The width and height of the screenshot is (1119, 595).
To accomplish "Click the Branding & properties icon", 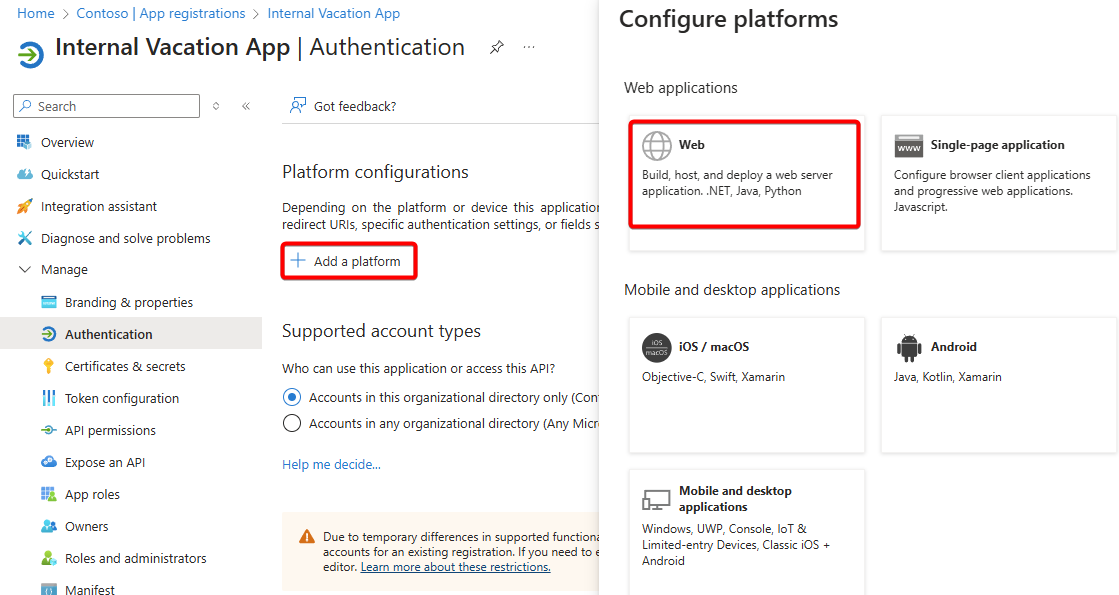I will [x=49, y=302].
